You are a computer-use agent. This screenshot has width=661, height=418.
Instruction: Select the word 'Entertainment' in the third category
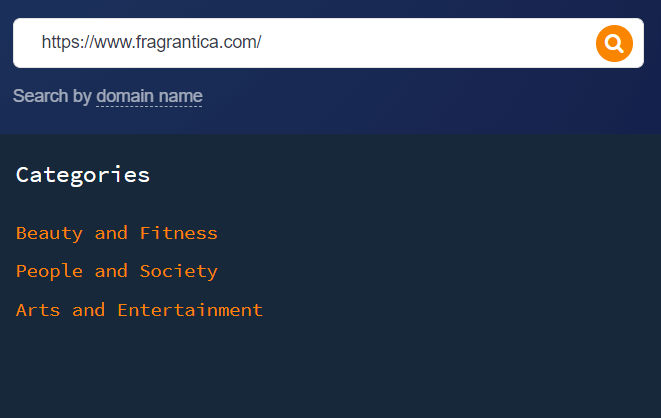tap(190, 310)
